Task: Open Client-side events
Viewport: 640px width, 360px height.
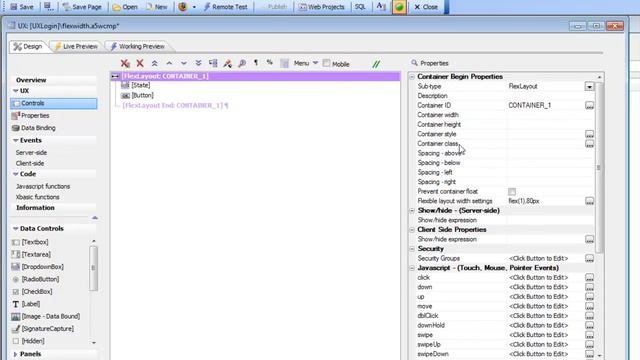Action: pyautogui.click(x=30, y=163)
